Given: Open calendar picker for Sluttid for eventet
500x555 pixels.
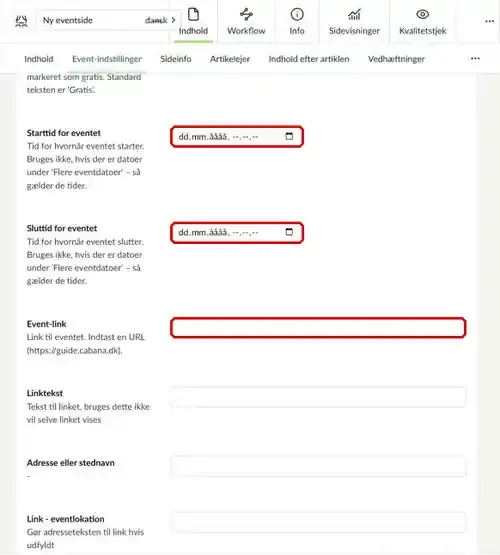Looking at the screenshot, I should pyautogui.click(x=289, y=232).
